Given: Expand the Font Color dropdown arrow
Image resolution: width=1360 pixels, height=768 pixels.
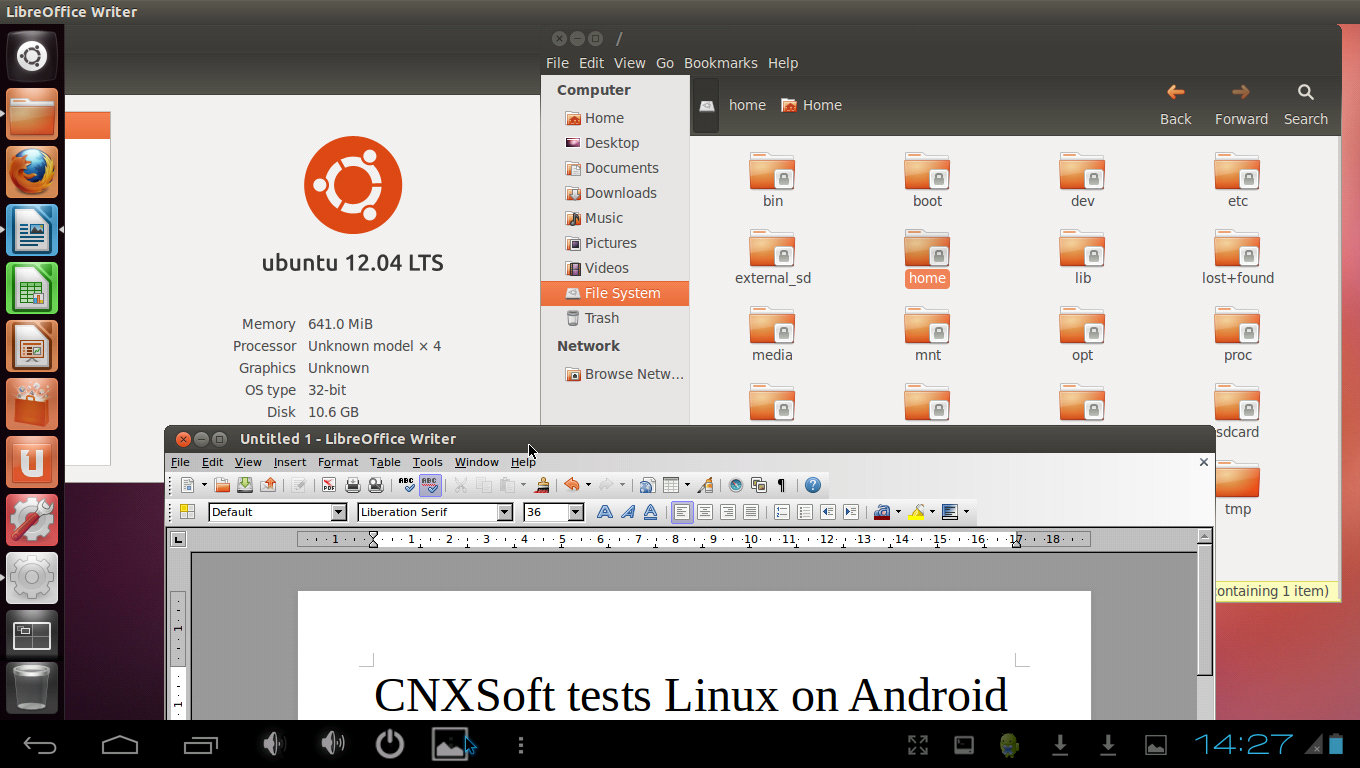Looking at the screenshot, I should point(898,512).
